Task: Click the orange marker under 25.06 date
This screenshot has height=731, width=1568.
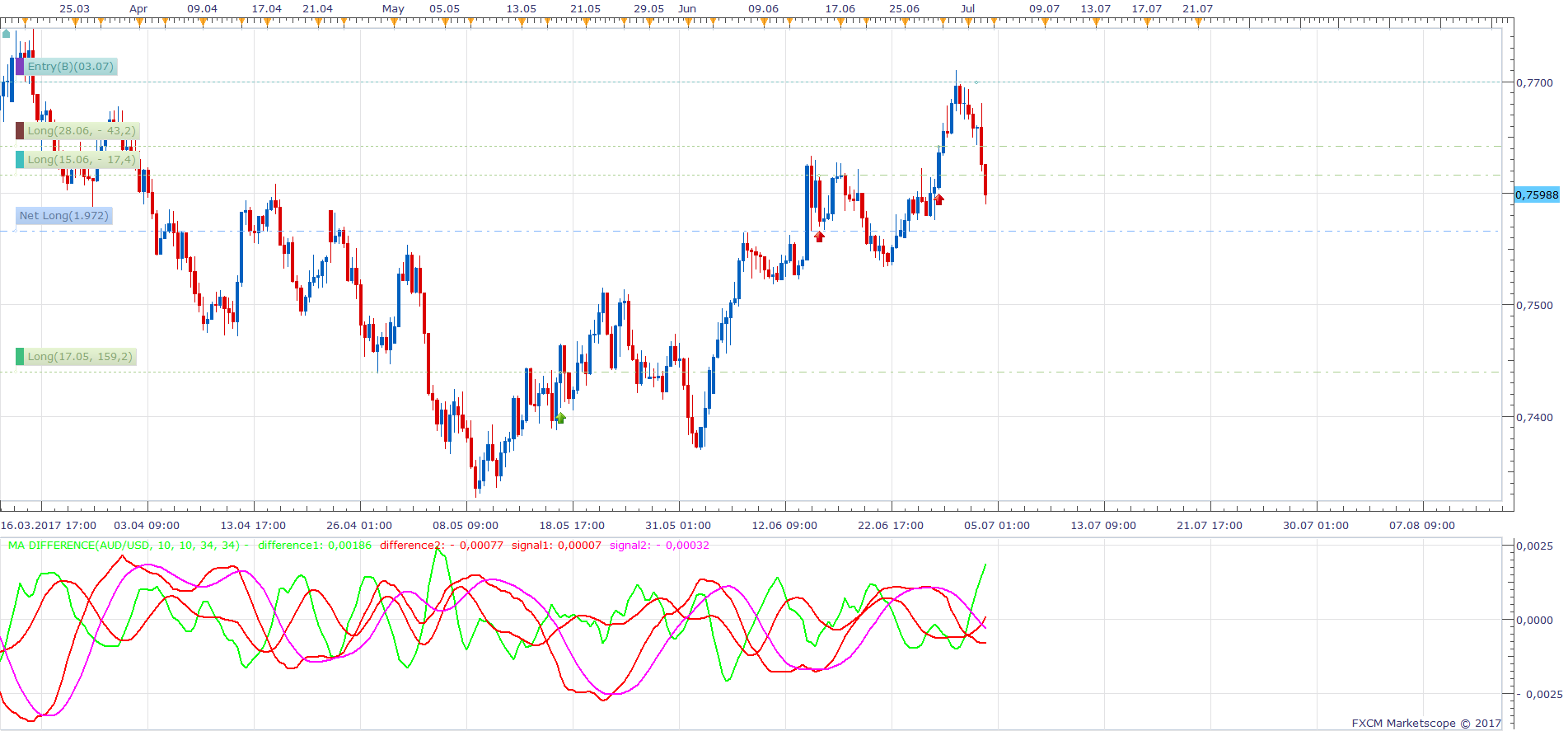Action: pos(905,23)
